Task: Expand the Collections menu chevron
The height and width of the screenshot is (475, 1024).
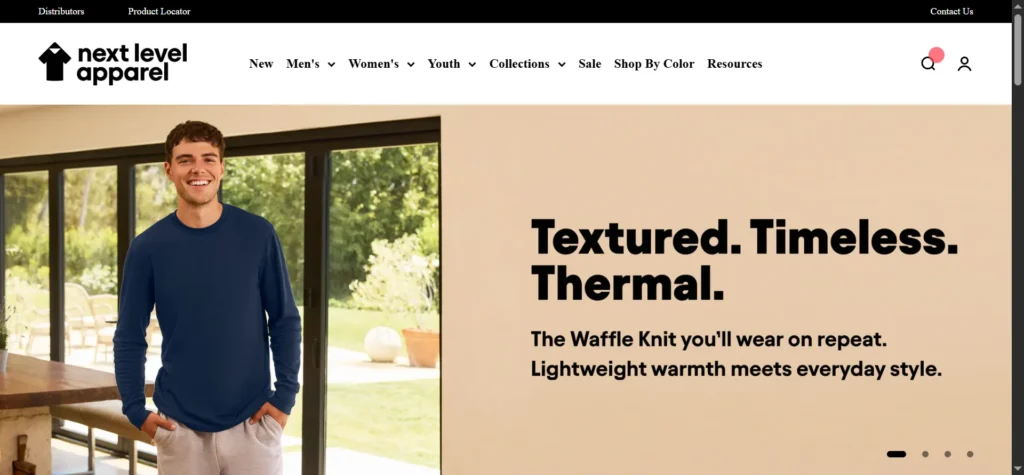Action: coord(562,64)
